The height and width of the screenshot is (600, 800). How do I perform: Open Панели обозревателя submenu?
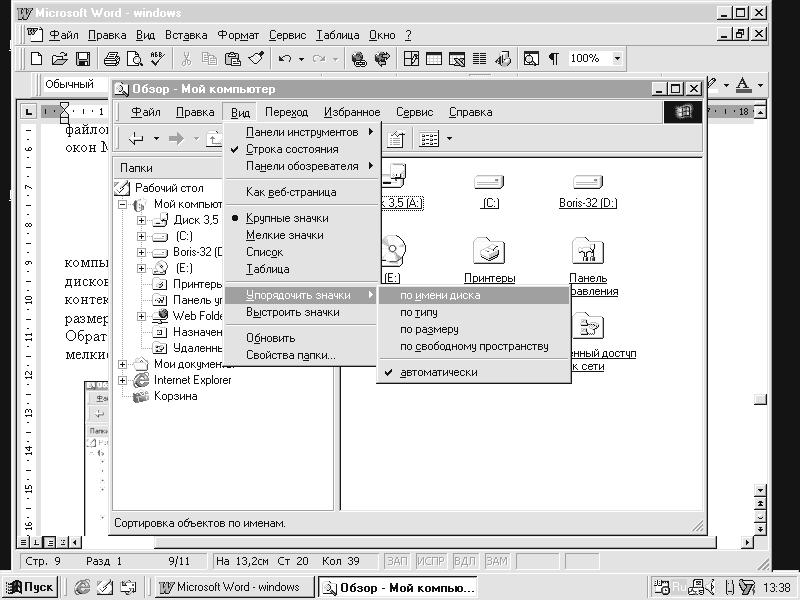point(302,166)
